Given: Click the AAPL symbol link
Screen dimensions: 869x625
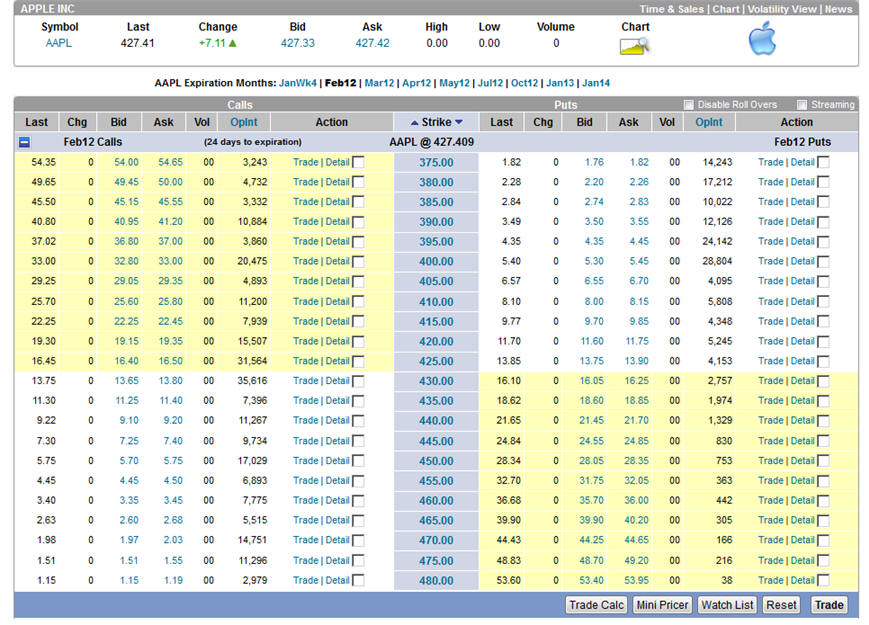Looking at the screenshot, I should tap(59, 43).
